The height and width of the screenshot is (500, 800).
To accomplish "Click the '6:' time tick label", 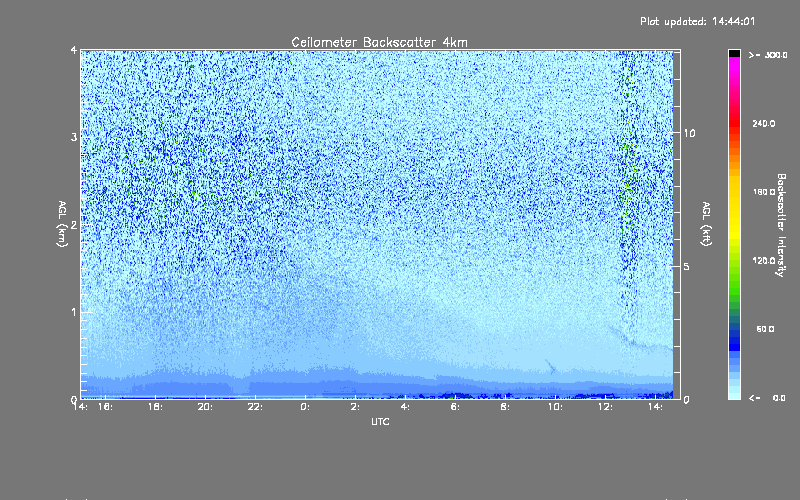I will [455, 407].
